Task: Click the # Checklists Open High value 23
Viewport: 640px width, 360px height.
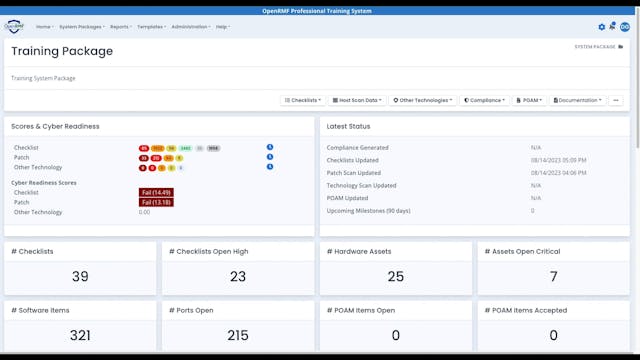Action: pos(238,276)
